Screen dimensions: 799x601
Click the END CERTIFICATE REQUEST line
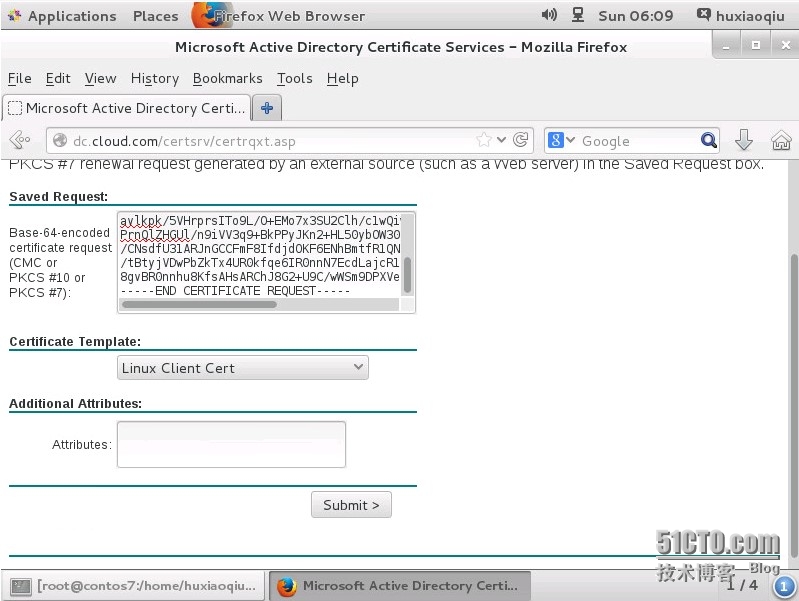pyautogui.click(x=235, y=291)
